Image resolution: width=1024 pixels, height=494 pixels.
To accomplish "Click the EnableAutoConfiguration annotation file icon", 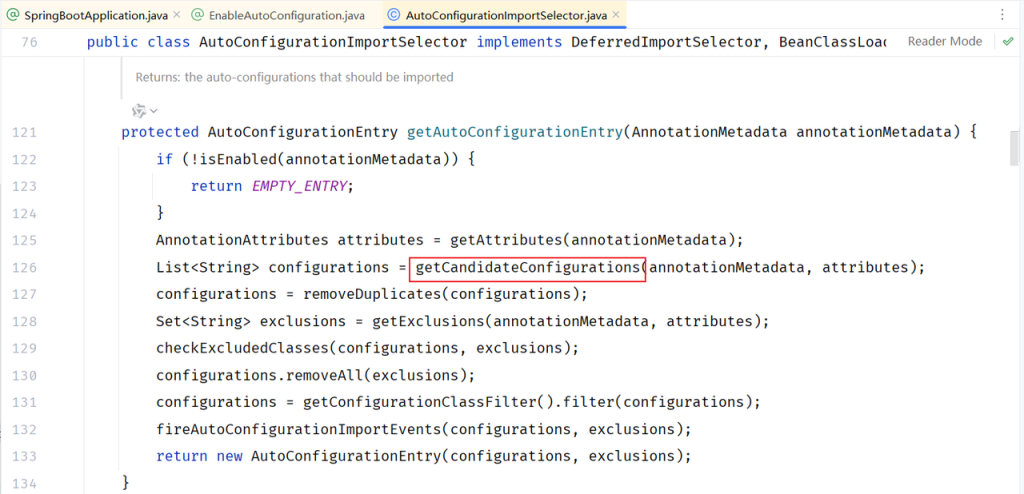I will click(x=197, y=15).
